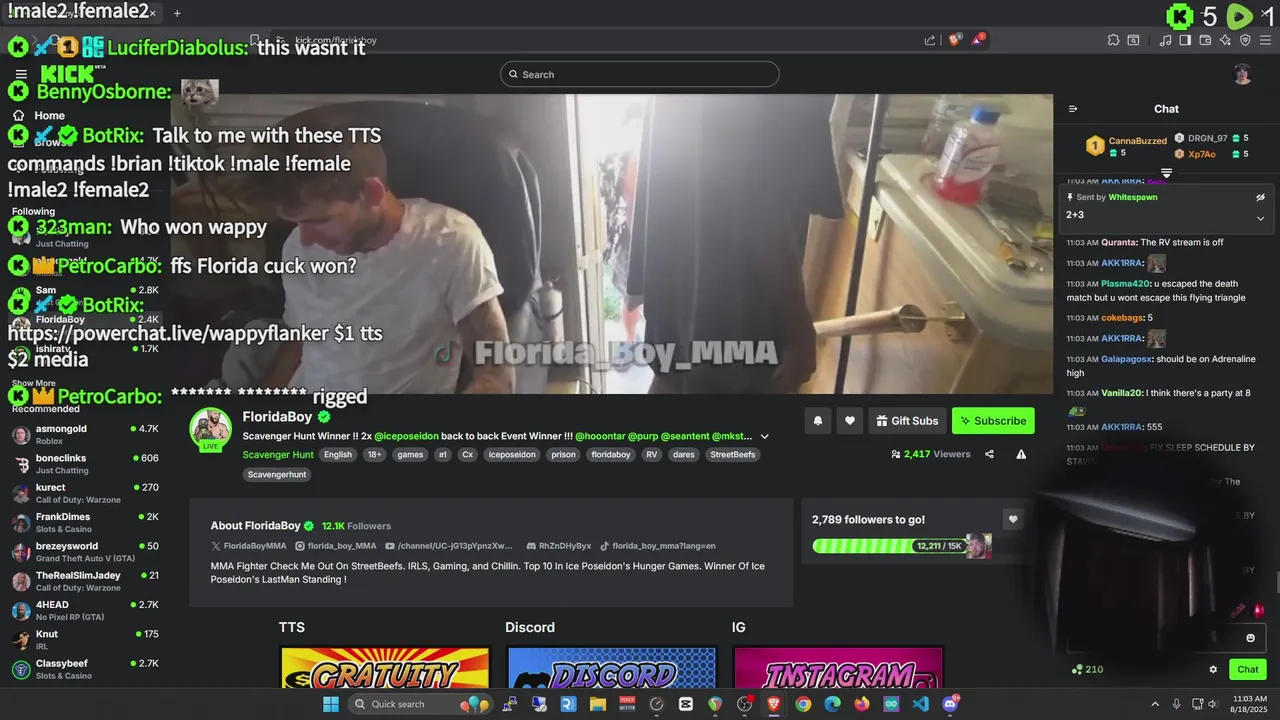Open the browser hamburger menu

[1265, 40]
